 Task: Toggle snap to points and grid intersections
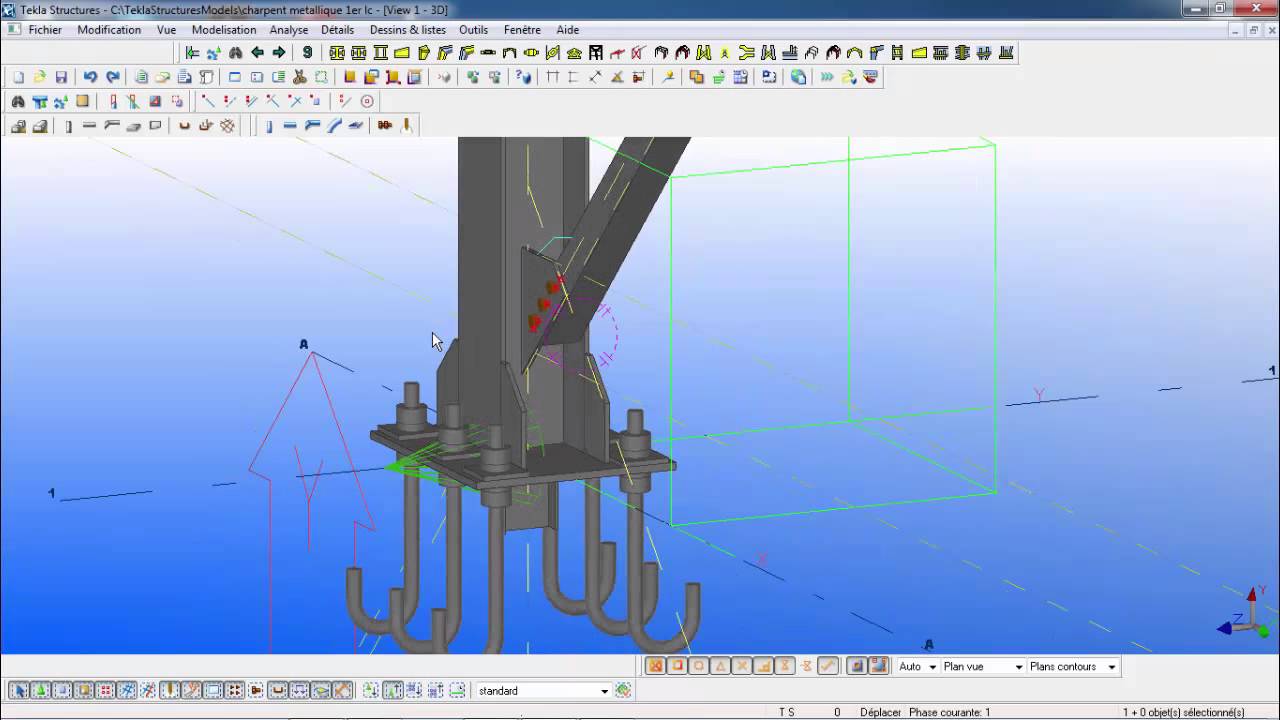tap(655, 666)
